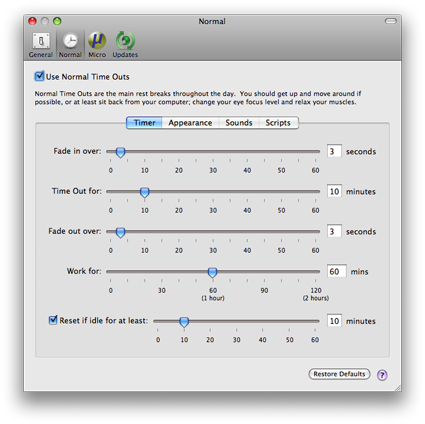The image size is (425, 424).
Task: Switch to the Appearance tab
Action: [190, 123]
